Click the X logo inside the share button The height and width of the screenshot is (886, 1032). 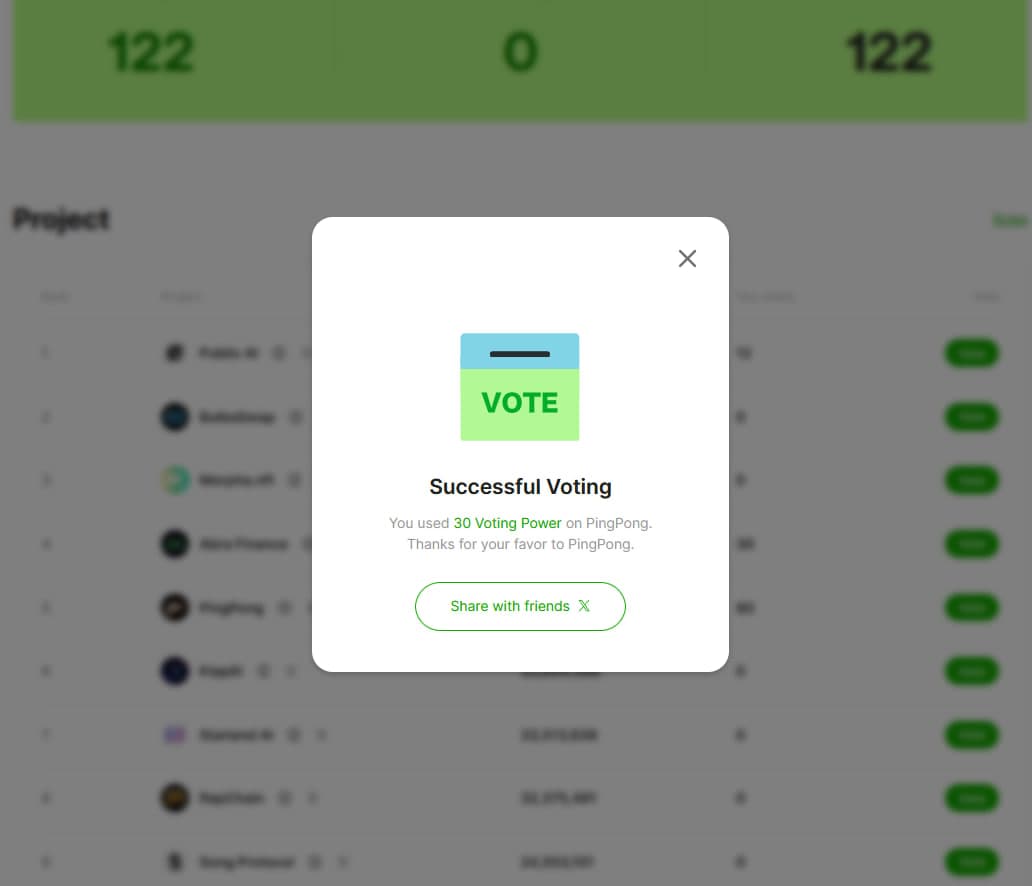click(x=584, y=606)
